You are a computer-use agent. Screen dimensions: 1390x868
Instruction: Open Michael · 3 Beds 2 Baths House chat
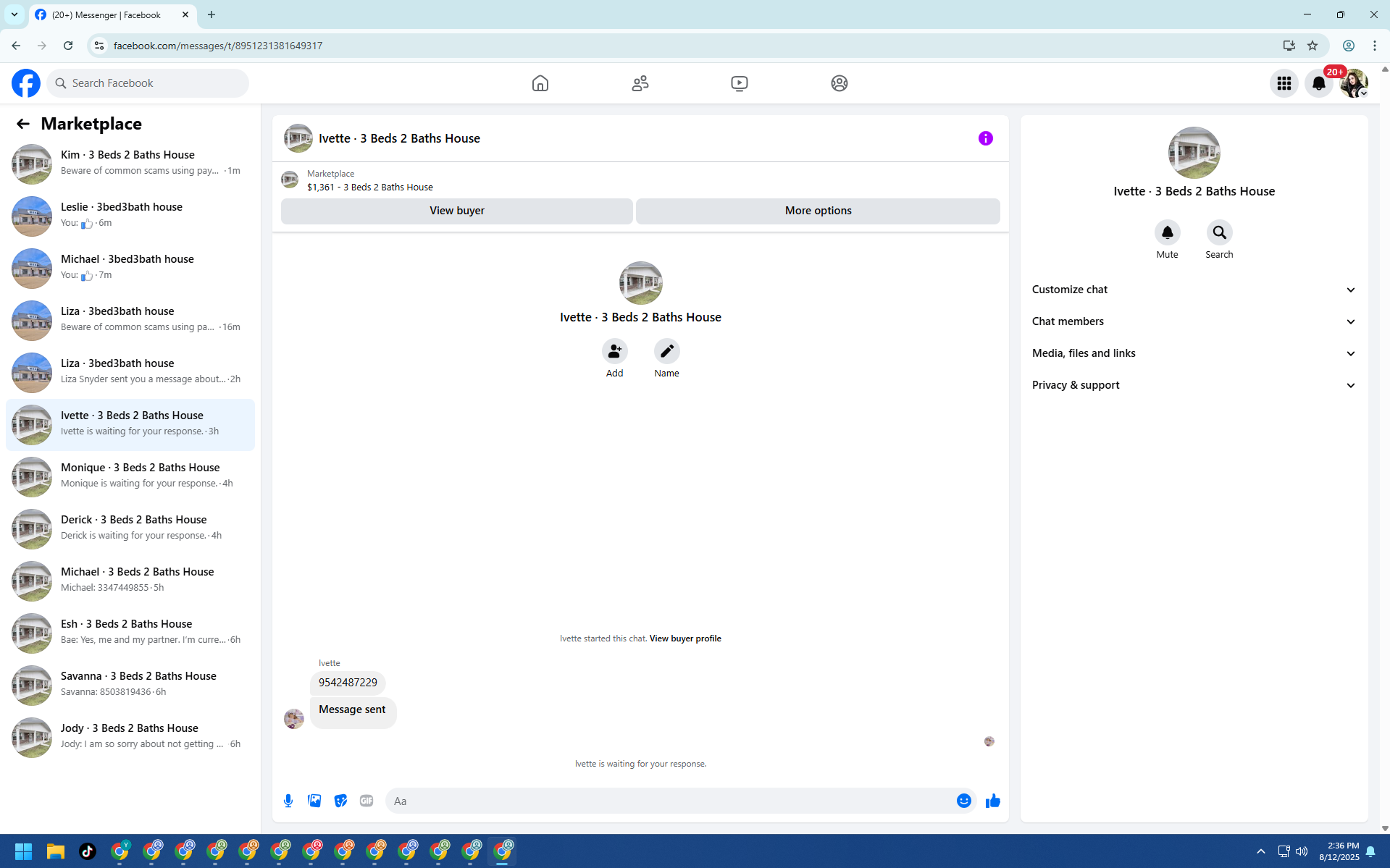click(x=130, y=580)
